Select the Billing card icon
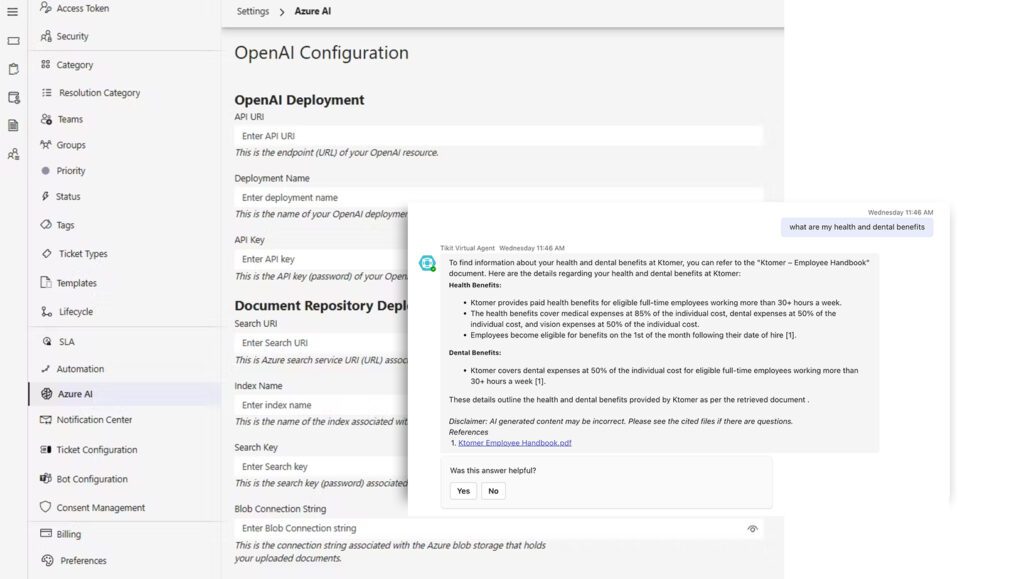 (x=45, y=533)
